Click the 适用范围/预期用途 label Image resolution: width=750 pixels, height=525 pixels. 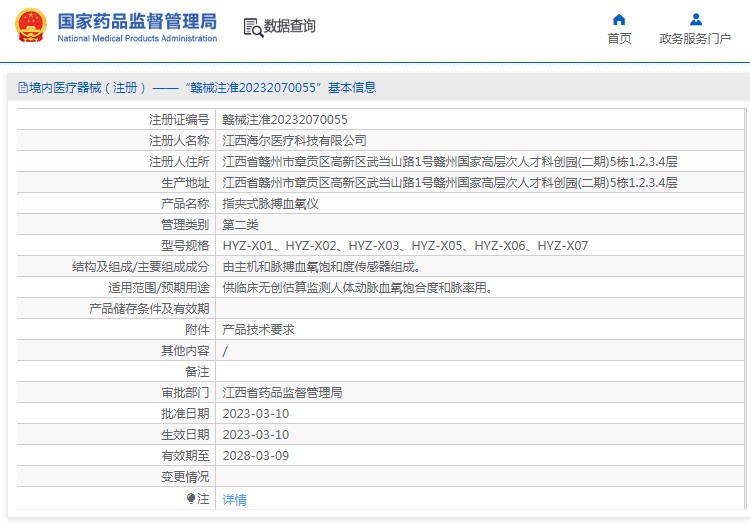point(158,288)
